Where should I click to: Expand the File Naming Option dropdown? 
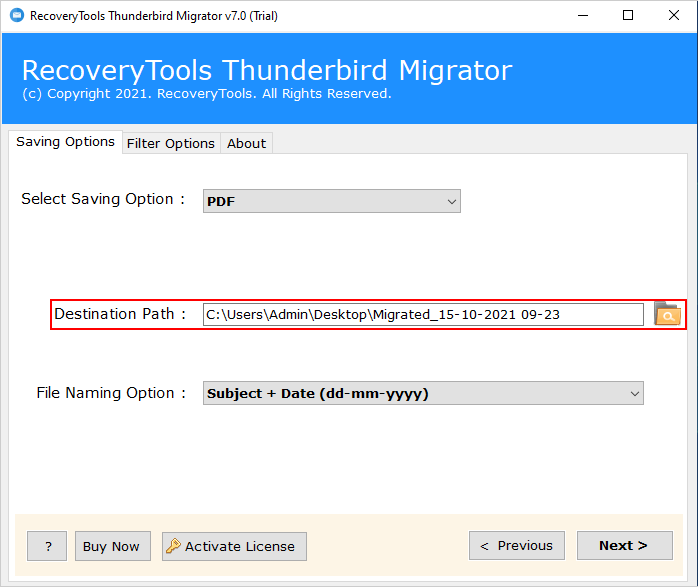click(x=423, y=393)
